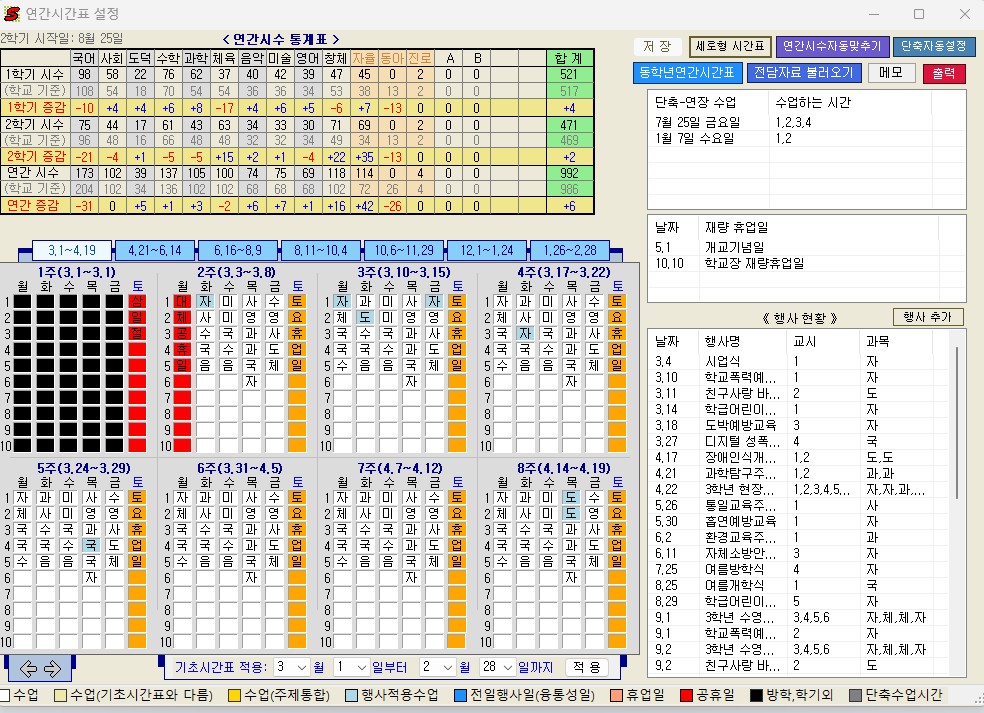The height and width of the screenshot is (713, 984).
Task: Click the white 수업 legend box
Action: (5, 695)
